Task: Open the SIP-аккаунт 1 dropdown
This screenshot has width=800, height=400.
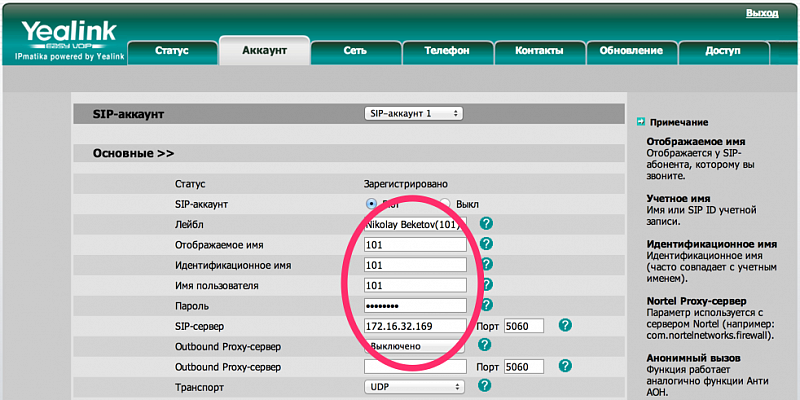Action: 414,113
